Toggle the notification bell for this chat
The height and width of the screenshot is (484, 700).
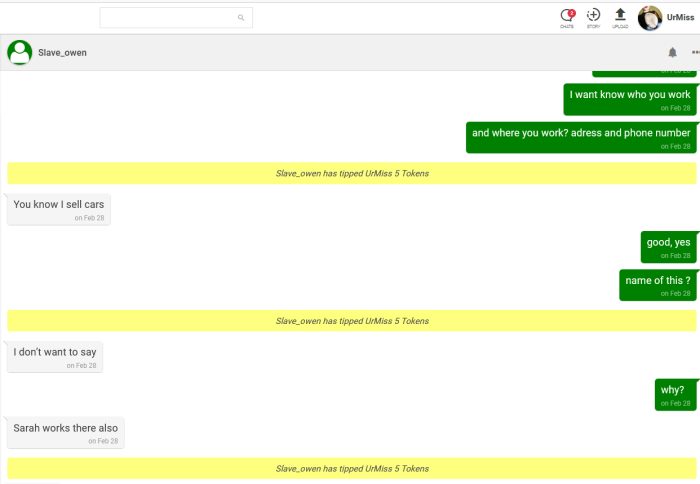pos(672,52)
